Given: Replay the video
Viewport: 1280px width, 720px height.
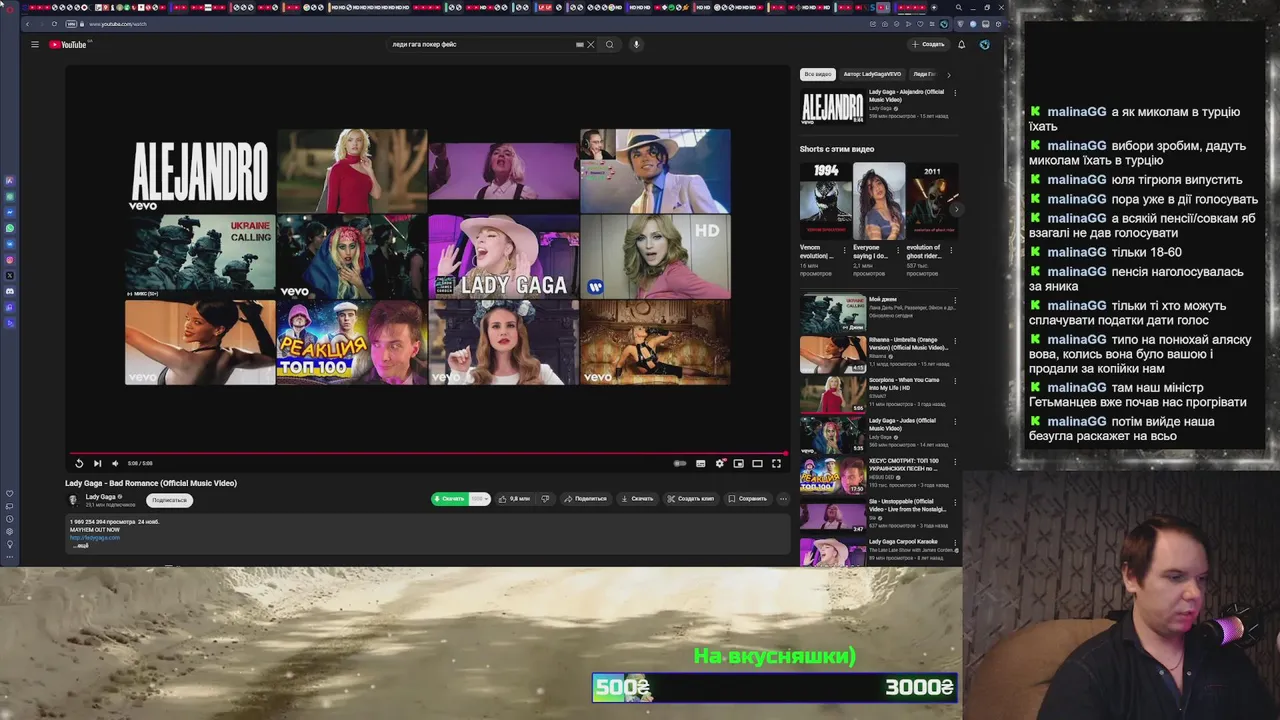Looking at the screenshot, I should click(79, 463).
